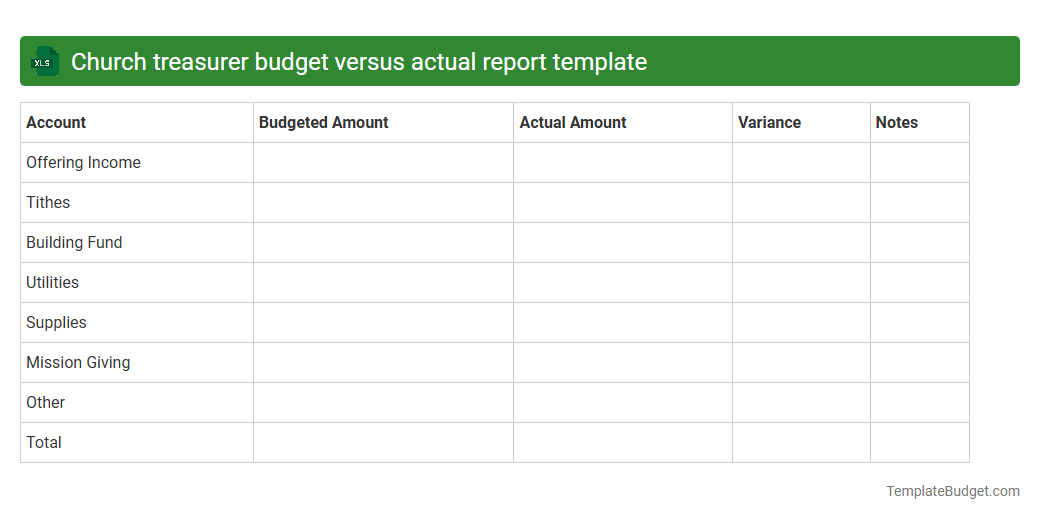Viewport: 1040px width, 520px height.
Task: Select Notes cell for Utilities
Action: pos(920,283)
